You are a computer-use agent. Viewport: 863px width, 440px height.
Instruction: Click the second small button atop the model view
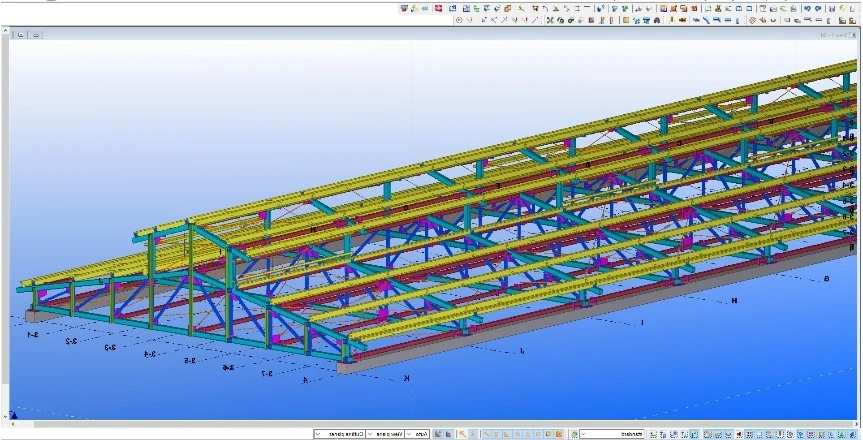36,34
